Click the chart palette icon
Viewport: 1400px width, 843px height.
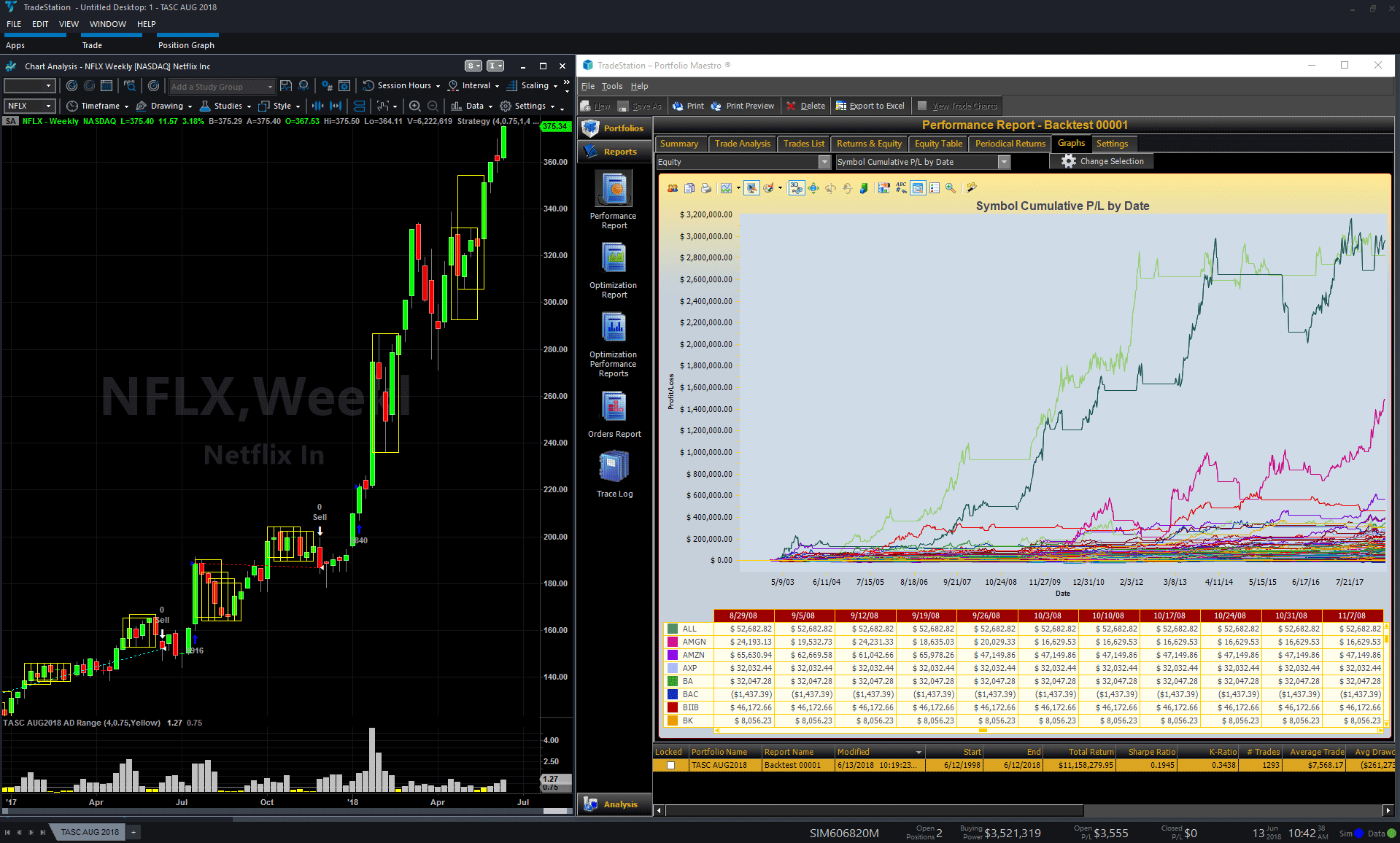click(768, 188)
